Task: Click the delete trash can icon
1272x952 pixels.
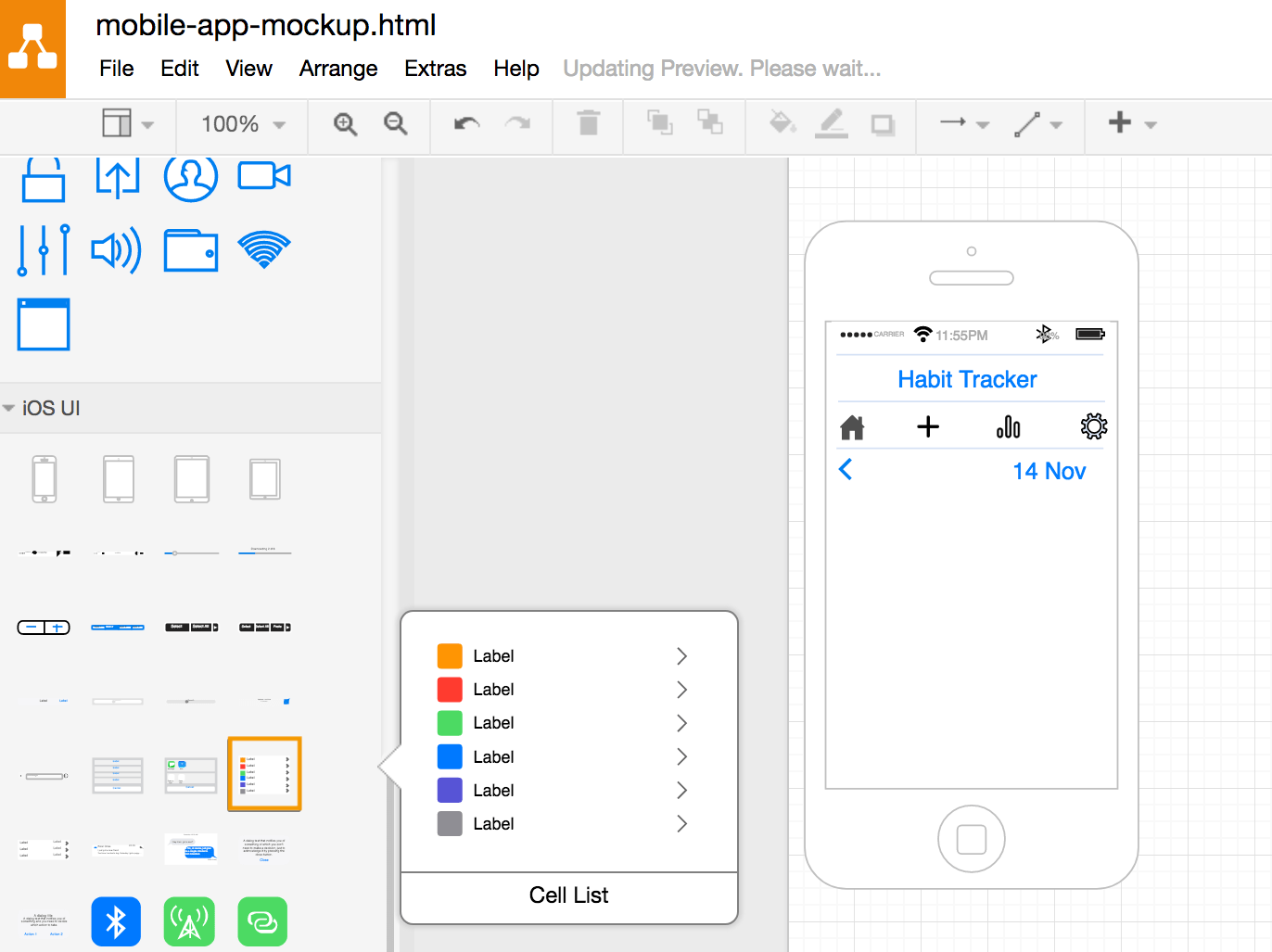Action: 588,123
